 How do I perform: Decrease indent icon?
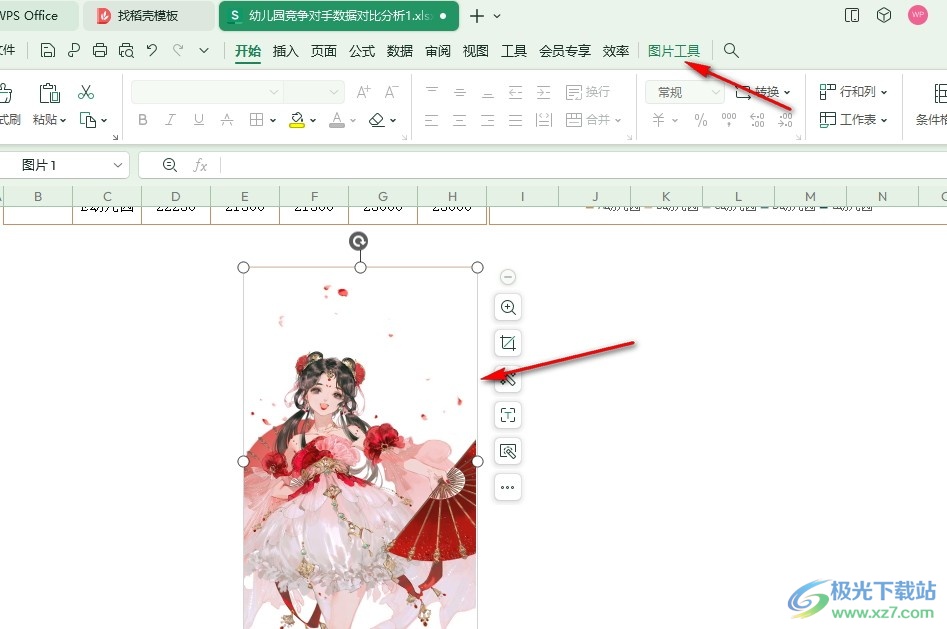(515, 92)
